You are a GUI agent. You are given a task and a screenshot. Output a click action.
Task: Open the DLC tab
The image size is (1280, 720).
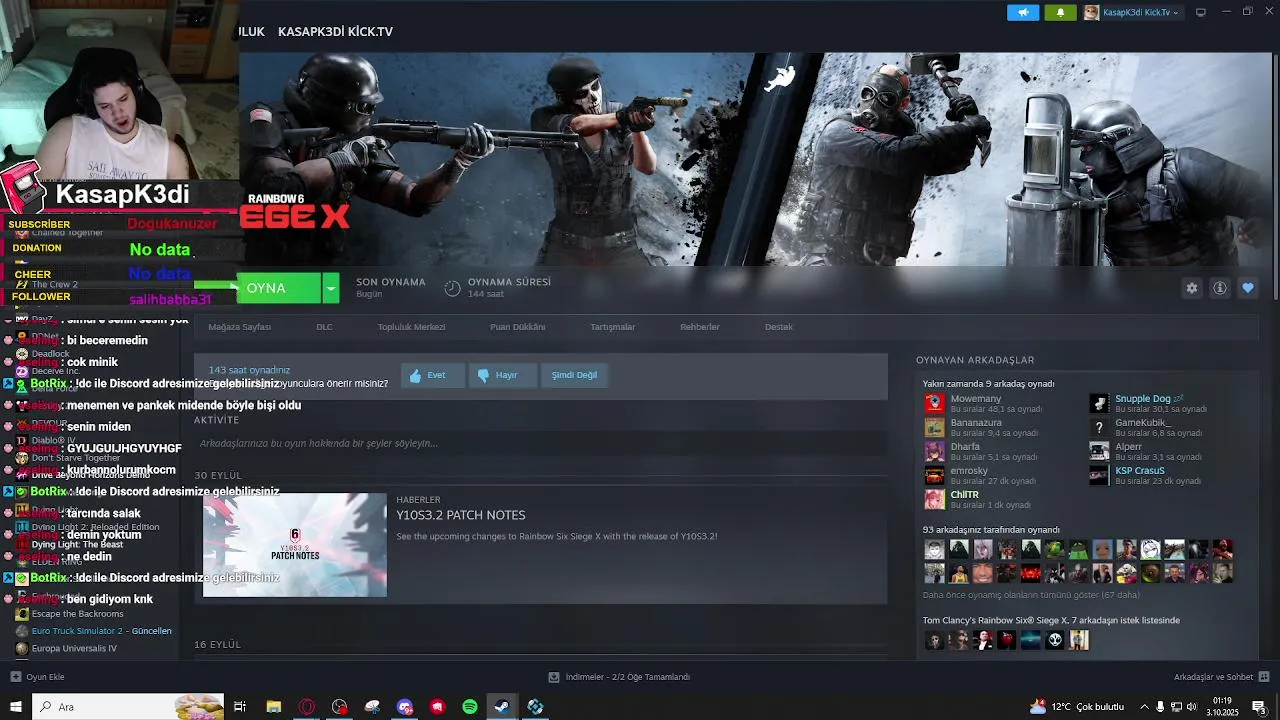pyautogui.click(x=324, y=327)
